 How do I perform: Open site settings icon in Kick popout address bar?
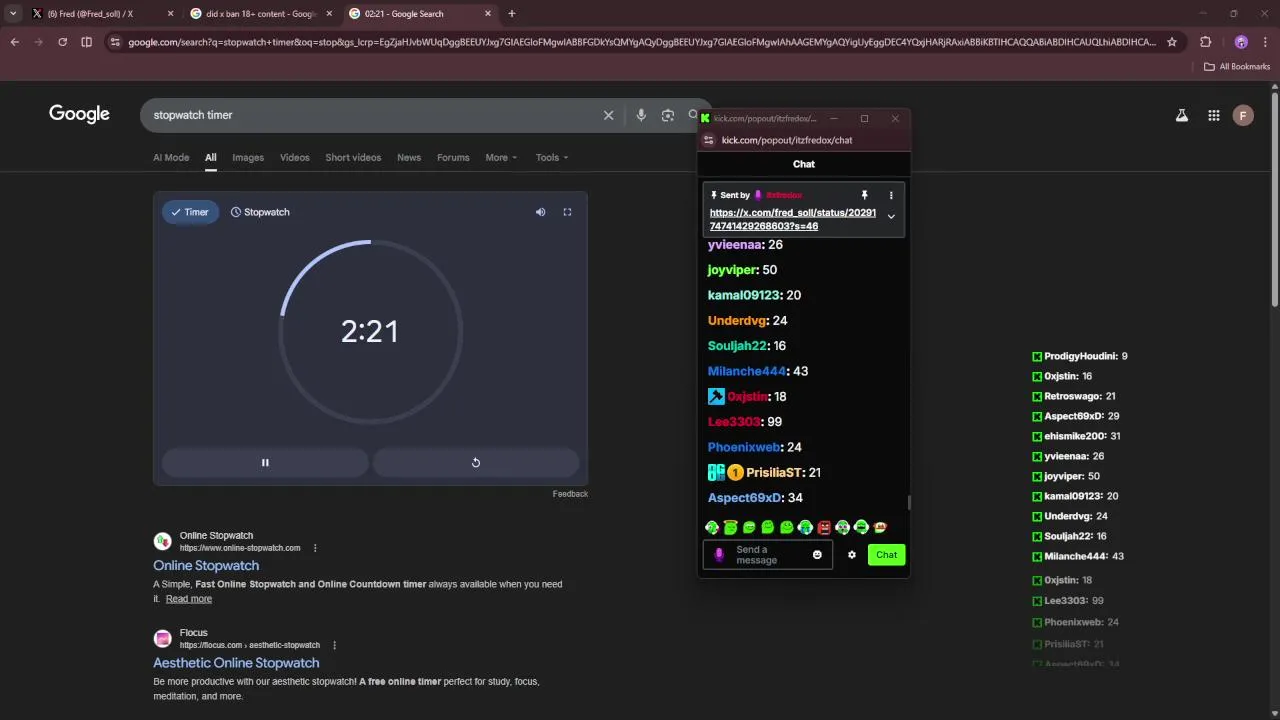point(709,140)
